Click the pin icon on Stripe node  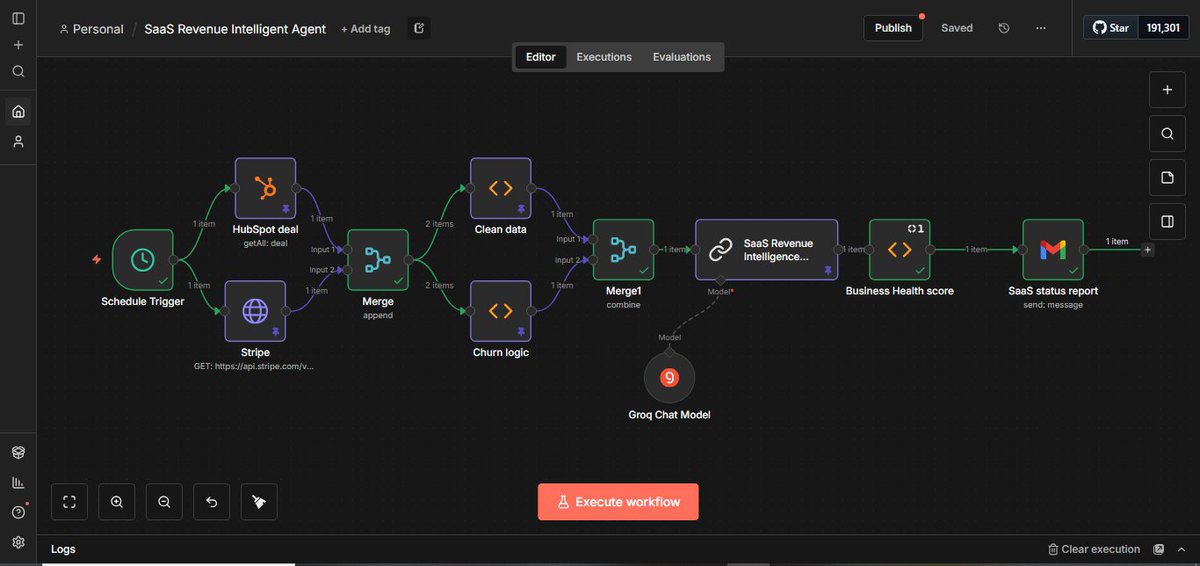(x=276, y=332)
